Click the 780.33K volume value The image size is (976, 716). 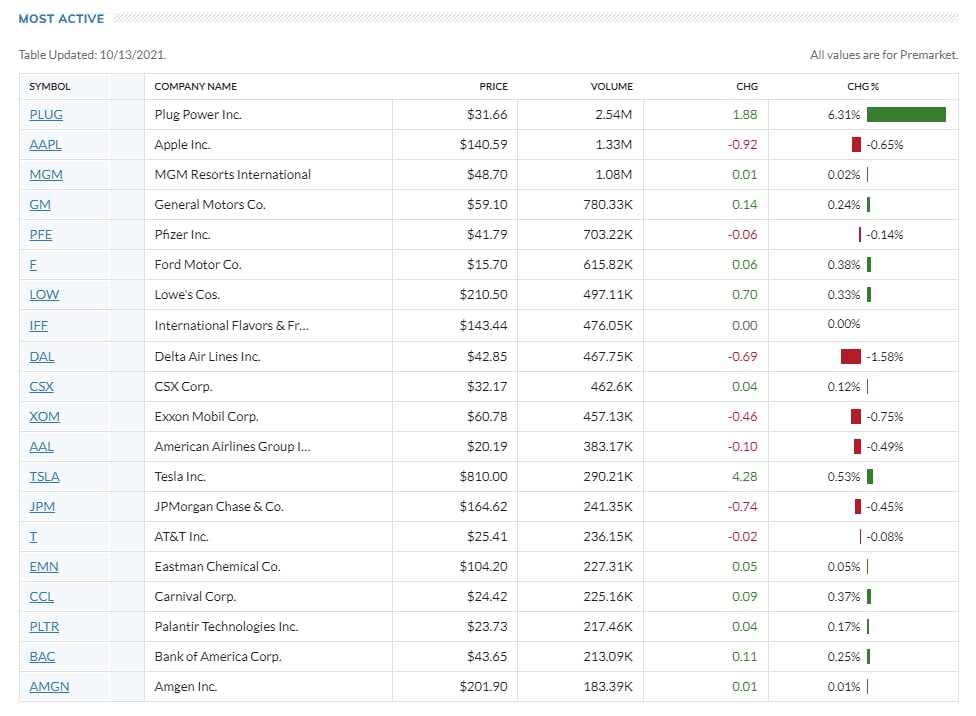(608, 204)
